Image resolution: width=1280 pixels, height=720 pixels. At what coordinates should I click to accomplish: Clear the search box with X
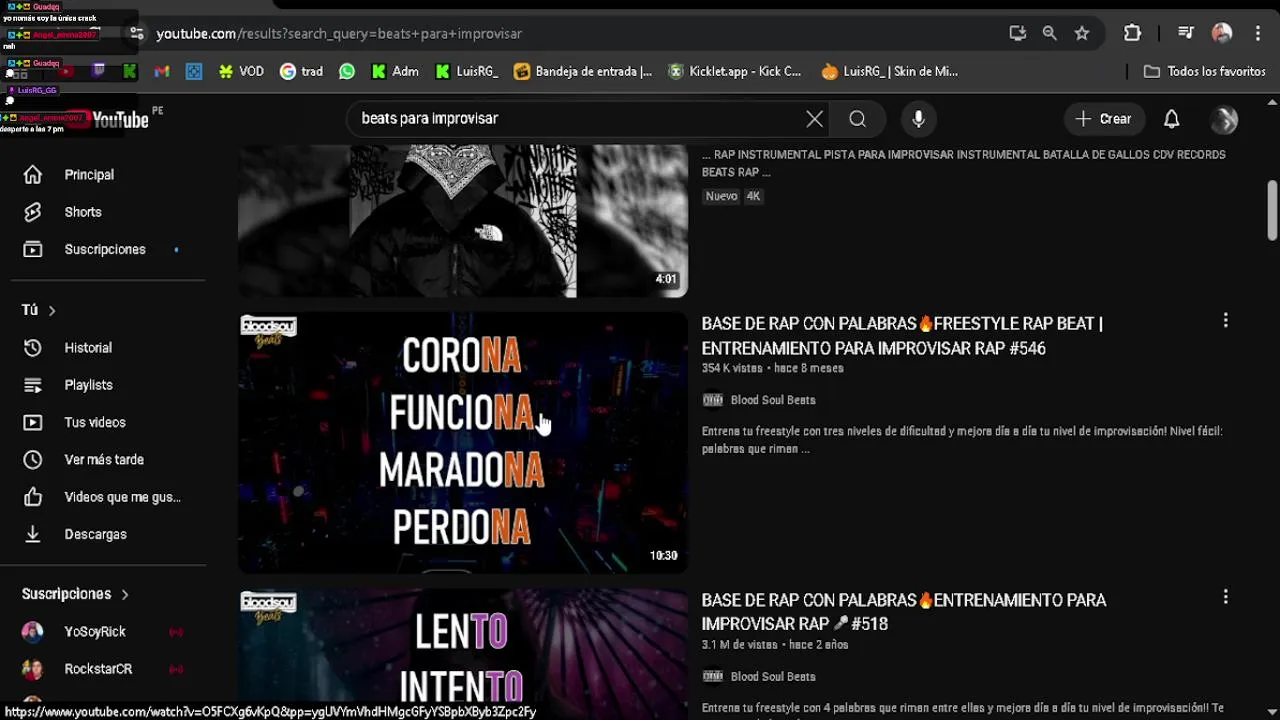point(815,119)
